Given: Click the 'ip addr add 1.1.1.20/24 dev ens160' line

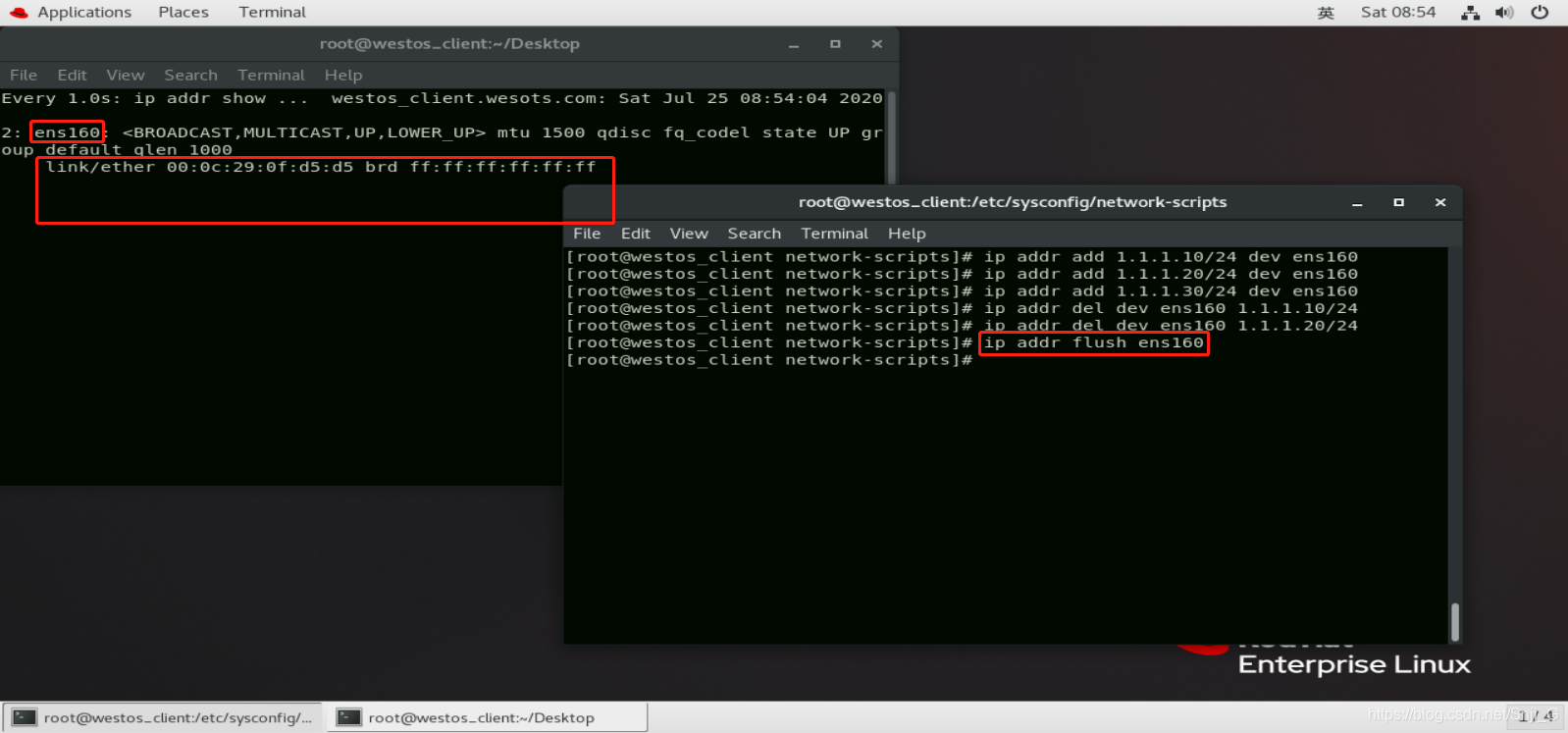Looking at the screenshot, I should click(1171, 274).
